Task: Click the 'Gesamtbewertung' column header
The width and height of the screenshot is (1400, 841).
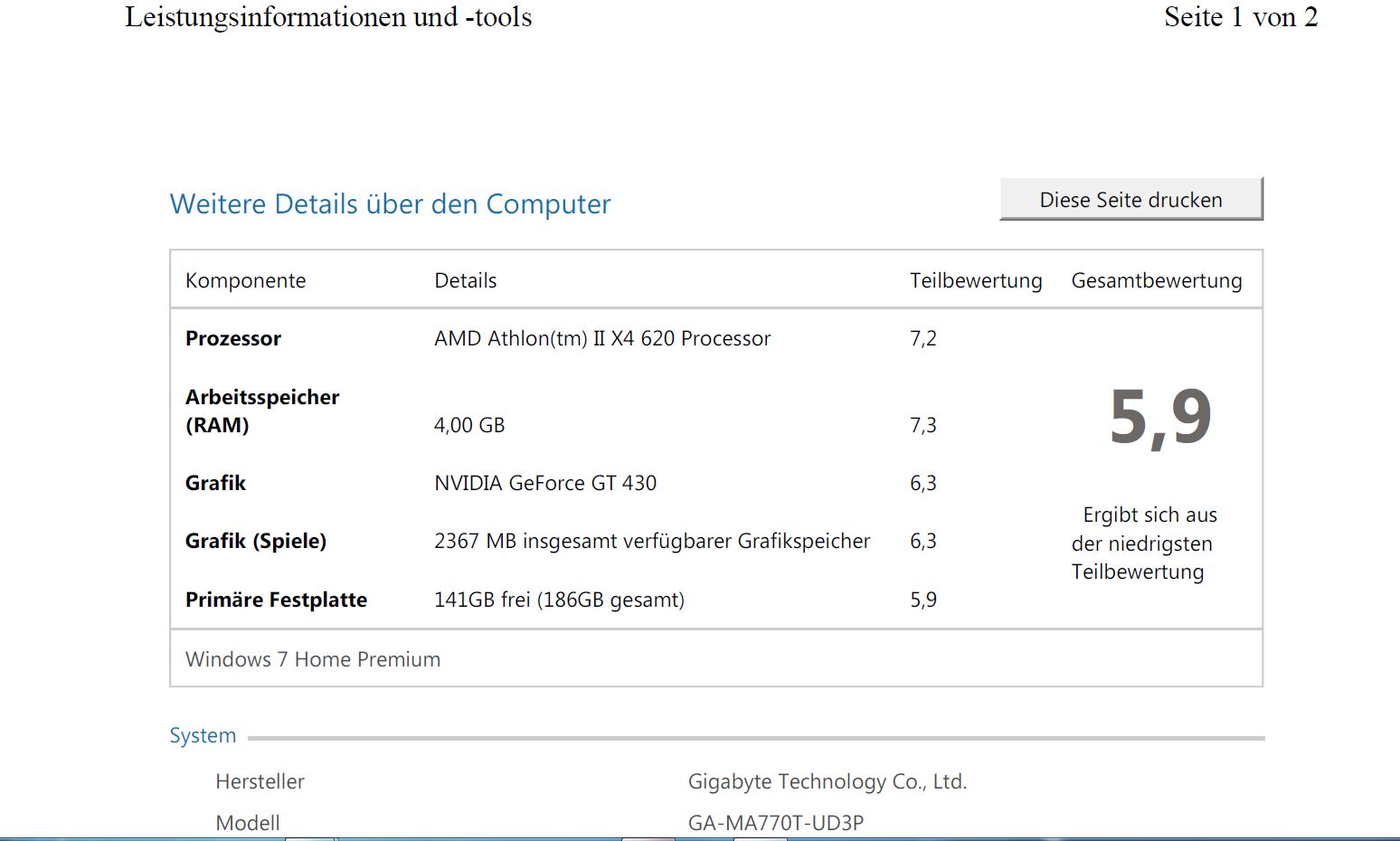Action: [x=1156, y=281]
